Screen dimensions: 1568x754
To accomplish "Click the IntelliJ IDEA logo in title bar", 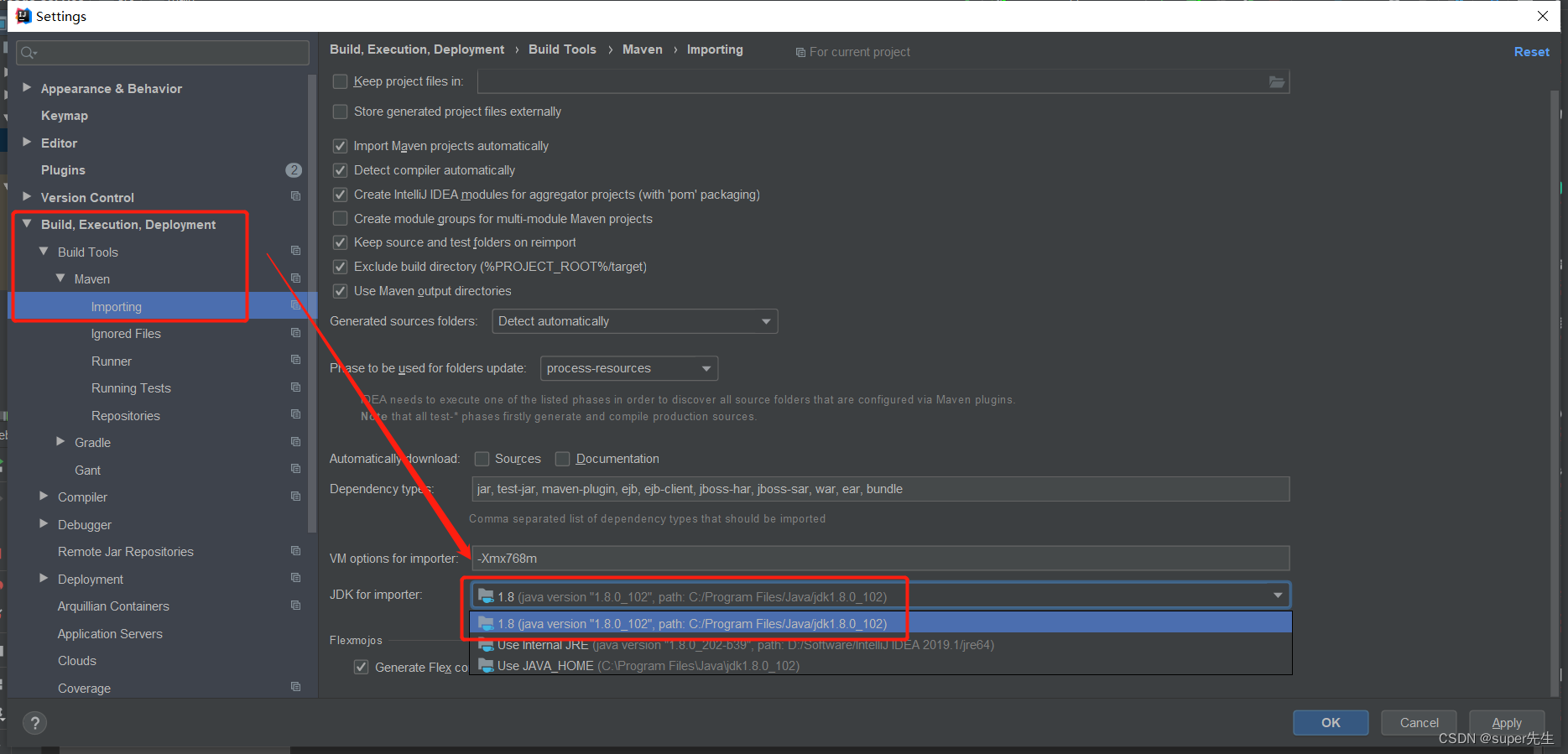I will click(x=23, y=16).
